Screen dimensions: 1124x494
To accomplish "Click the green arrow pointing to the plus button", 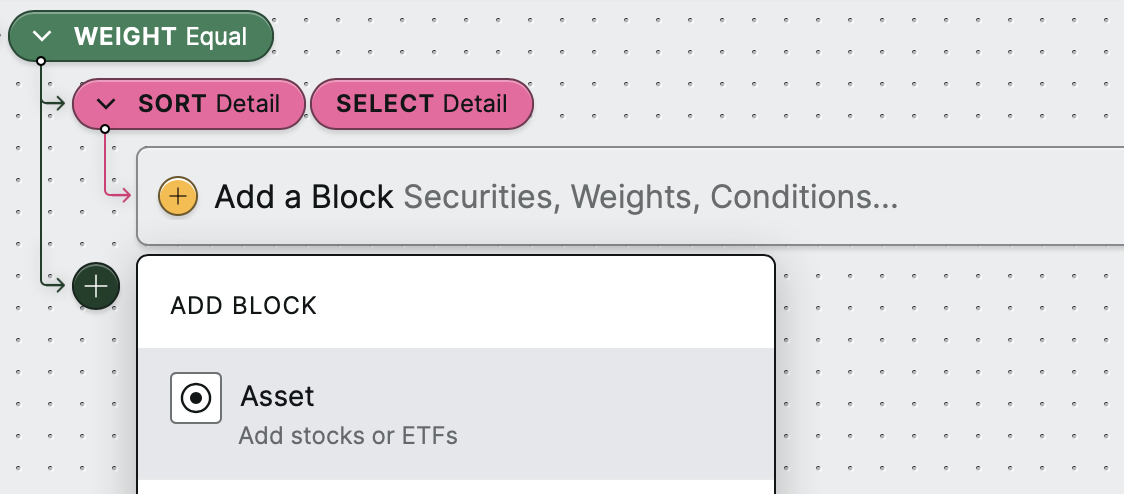I will [x=54, y=286].
